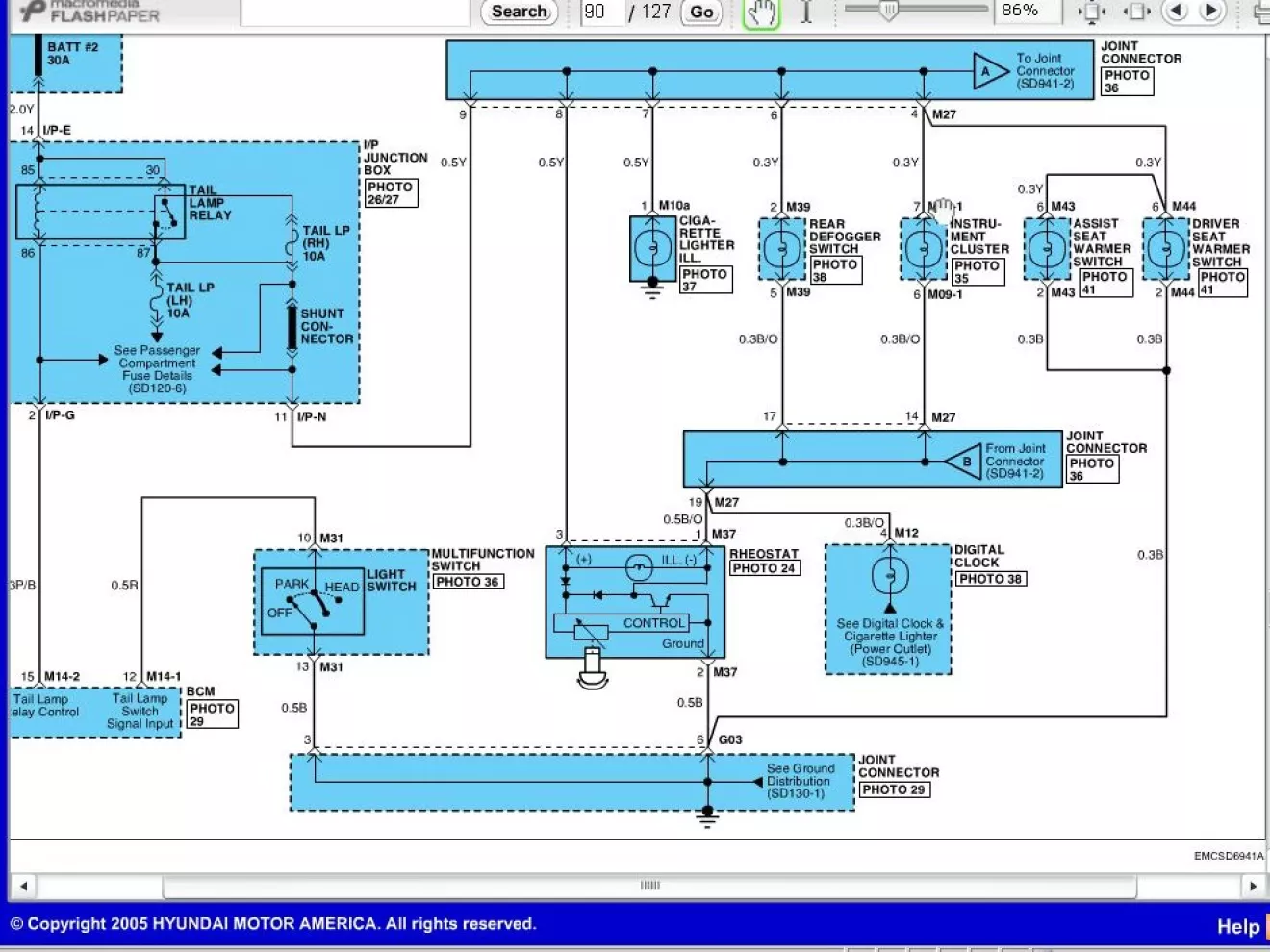This screenshot has height=952, width=1270.
Task: Click the triangle B connector symbol
Action: tap(963, 462)
